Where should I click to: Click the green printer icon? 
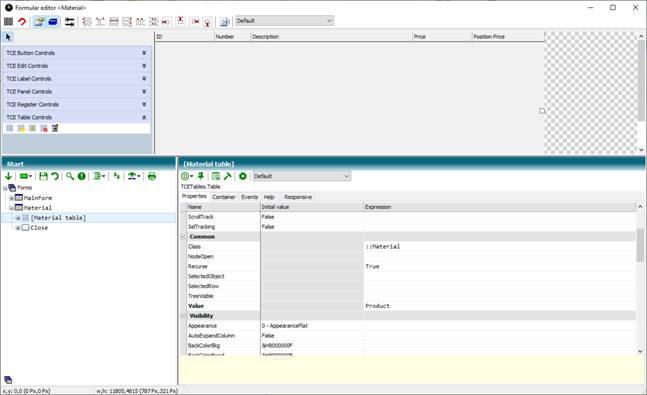152,176
